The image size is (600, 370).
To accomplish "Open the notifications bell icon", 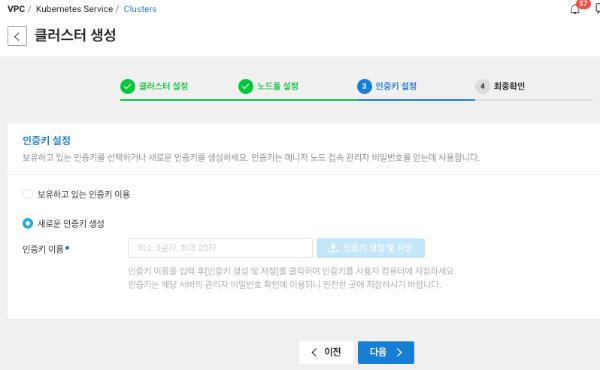I will 574,9.
